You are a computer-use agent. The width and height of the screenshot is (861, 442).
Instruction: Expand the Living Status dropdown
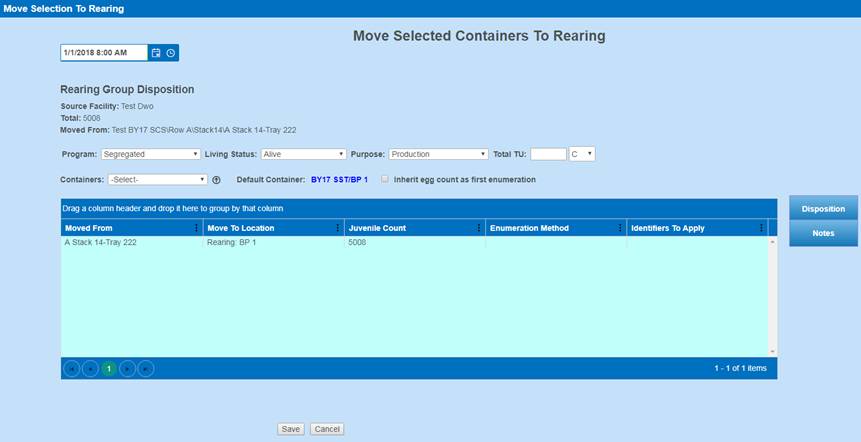(x=303, y=154)
